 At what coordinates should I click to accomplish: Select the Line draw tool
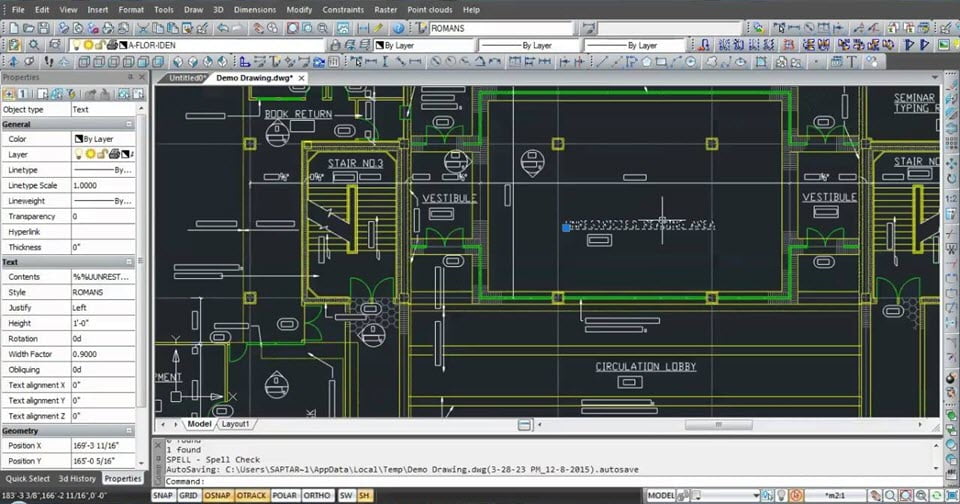pos(602,61)
